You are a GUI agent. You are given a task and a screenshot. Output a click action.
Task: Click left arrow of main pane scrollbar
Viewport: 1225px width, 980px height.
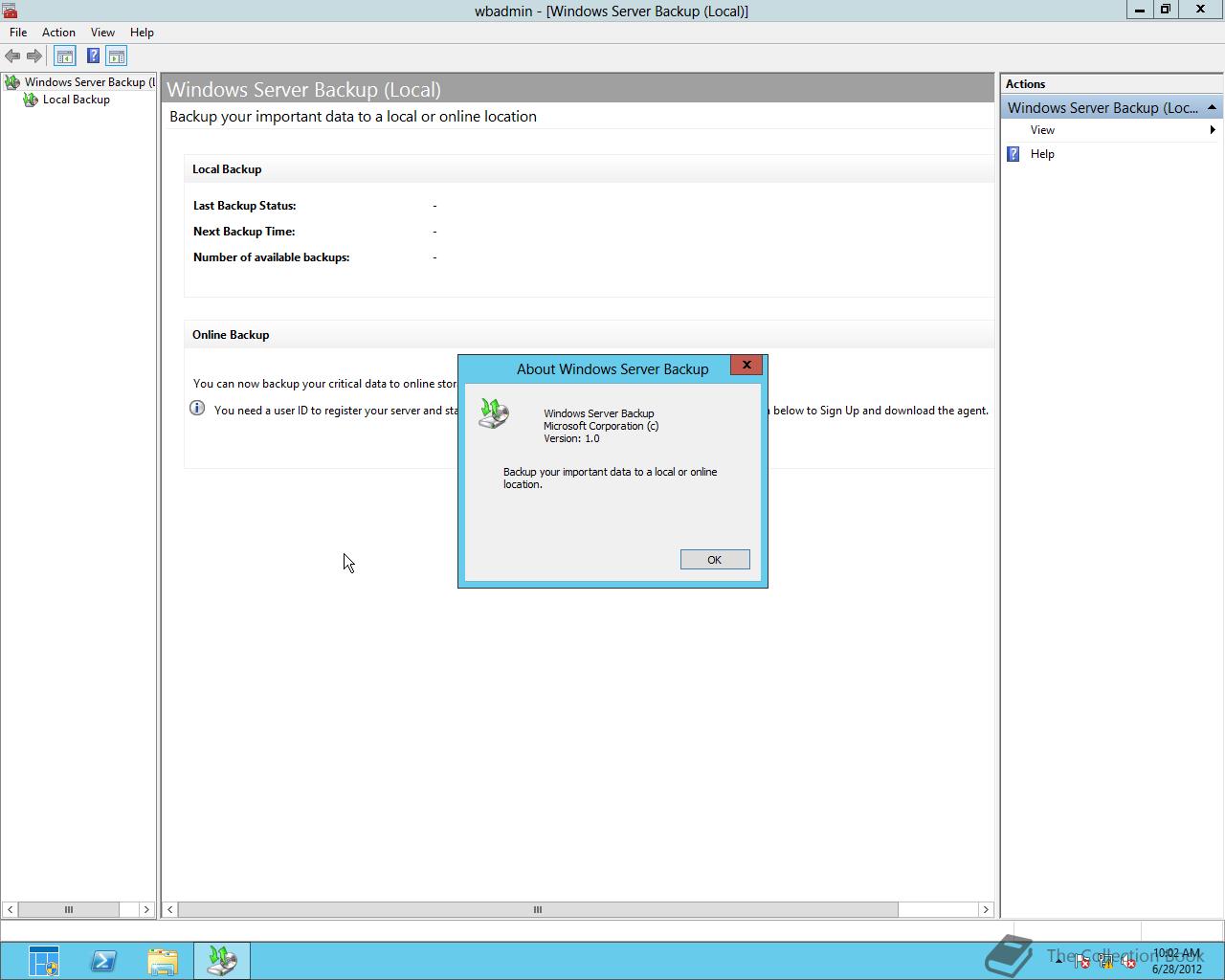point(170,909)
